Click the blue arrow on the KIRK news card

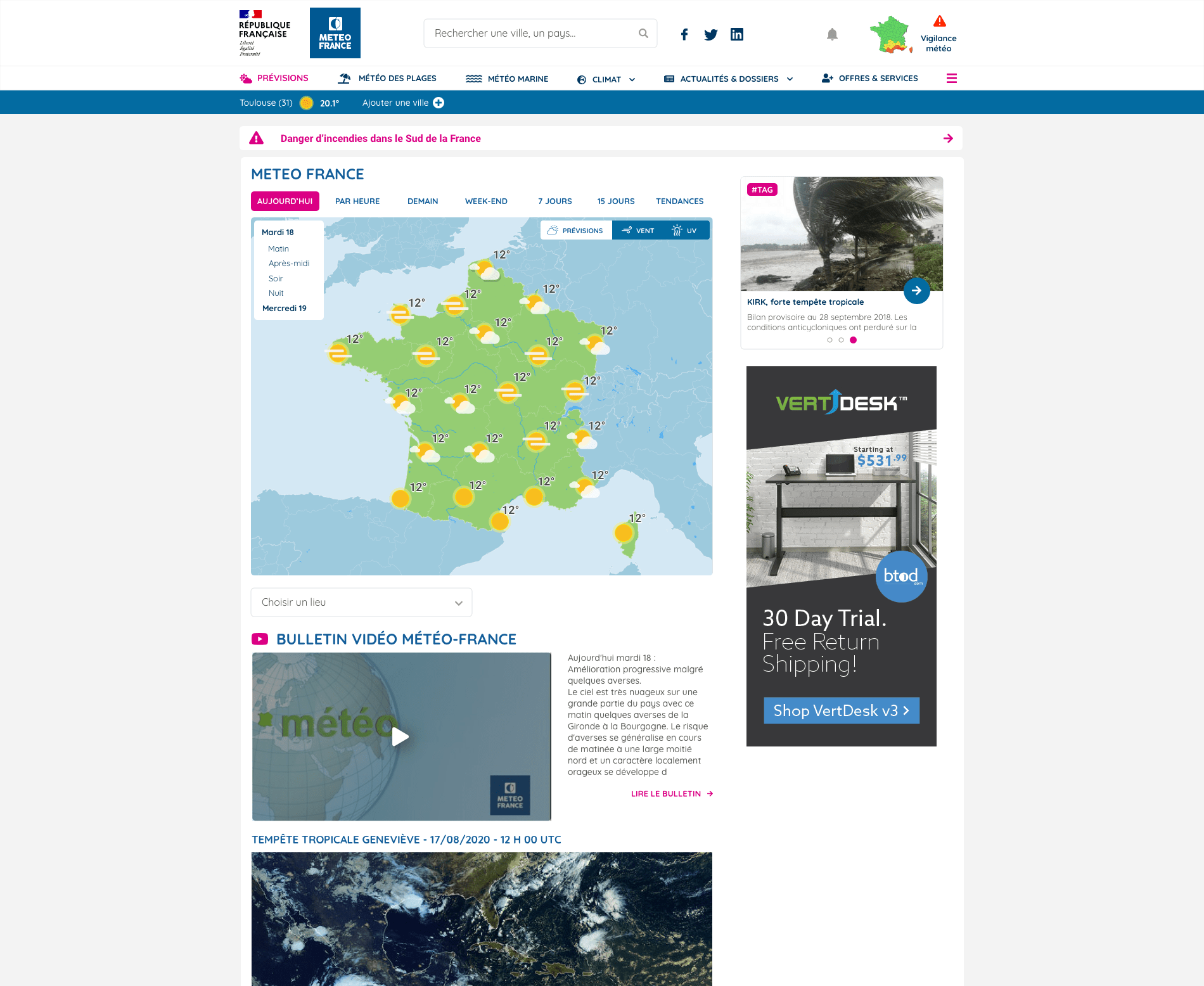click(916, 291)
